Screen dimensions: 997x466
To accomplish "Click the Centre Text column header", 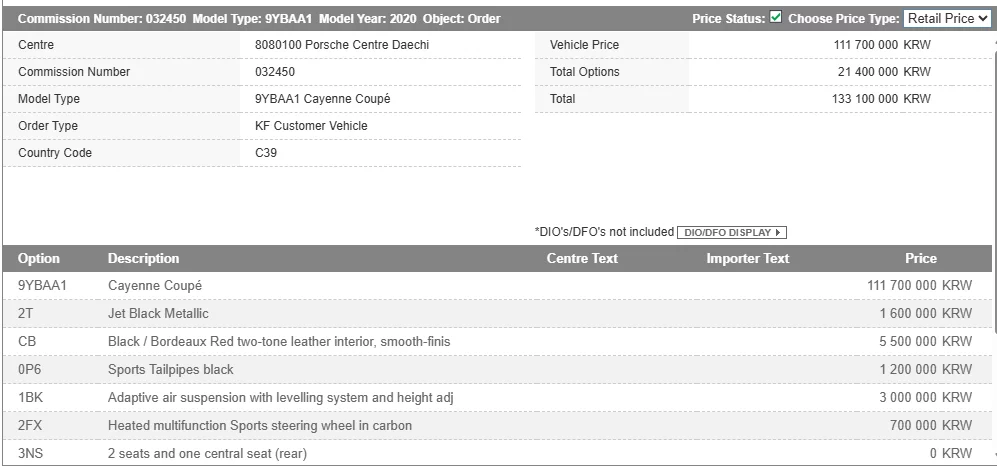I will pos(582,258).
